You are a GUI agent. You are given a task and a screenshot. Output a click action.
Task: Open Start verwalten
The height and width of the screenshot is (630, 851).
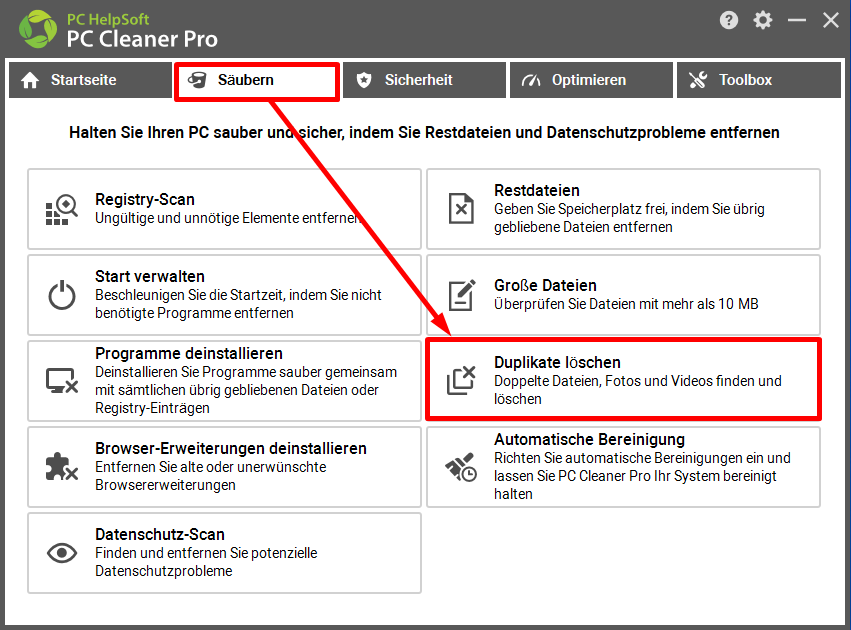224,295
